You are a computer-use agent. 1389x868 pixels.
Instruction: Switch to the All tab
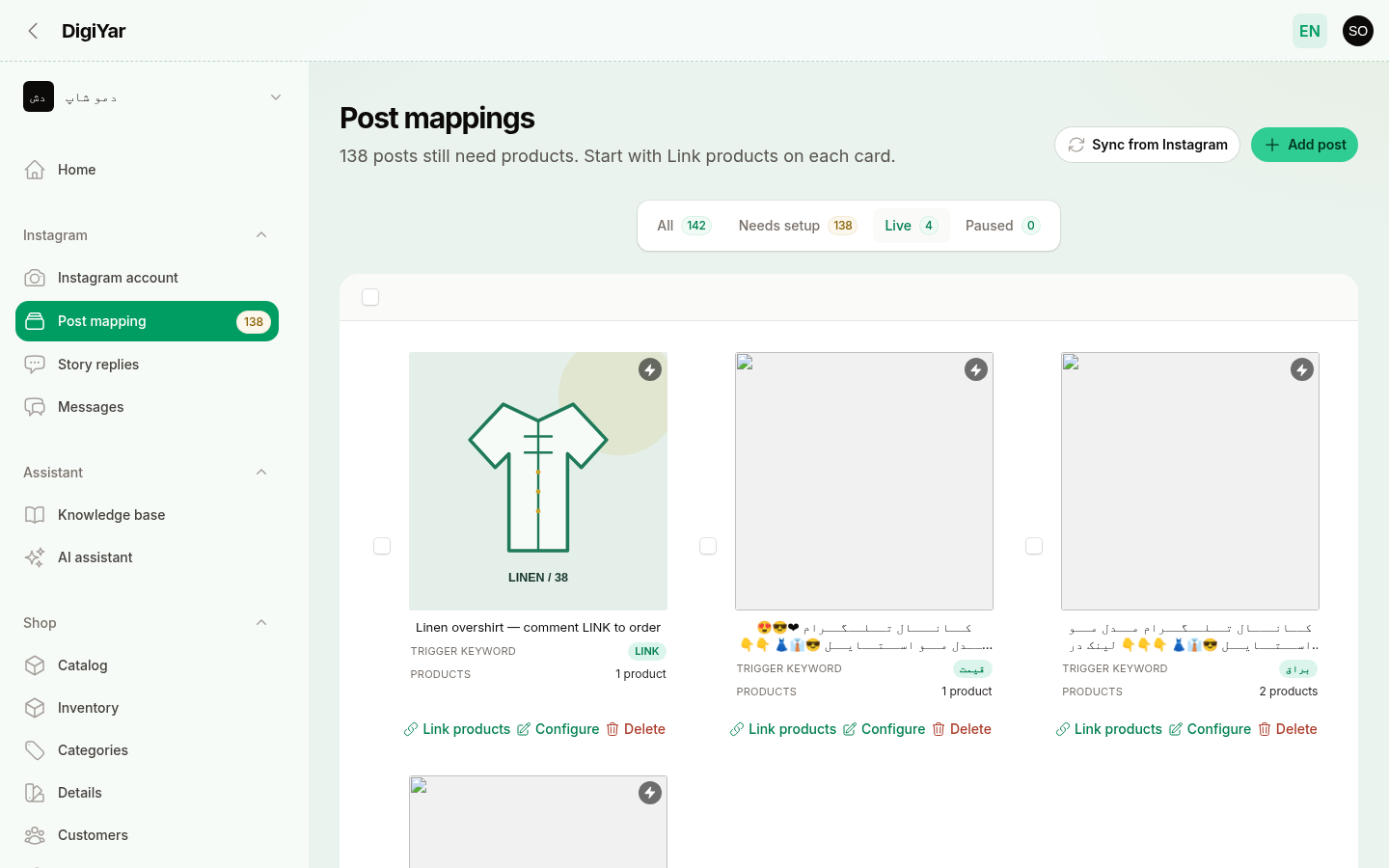click(x=684, y=226)
